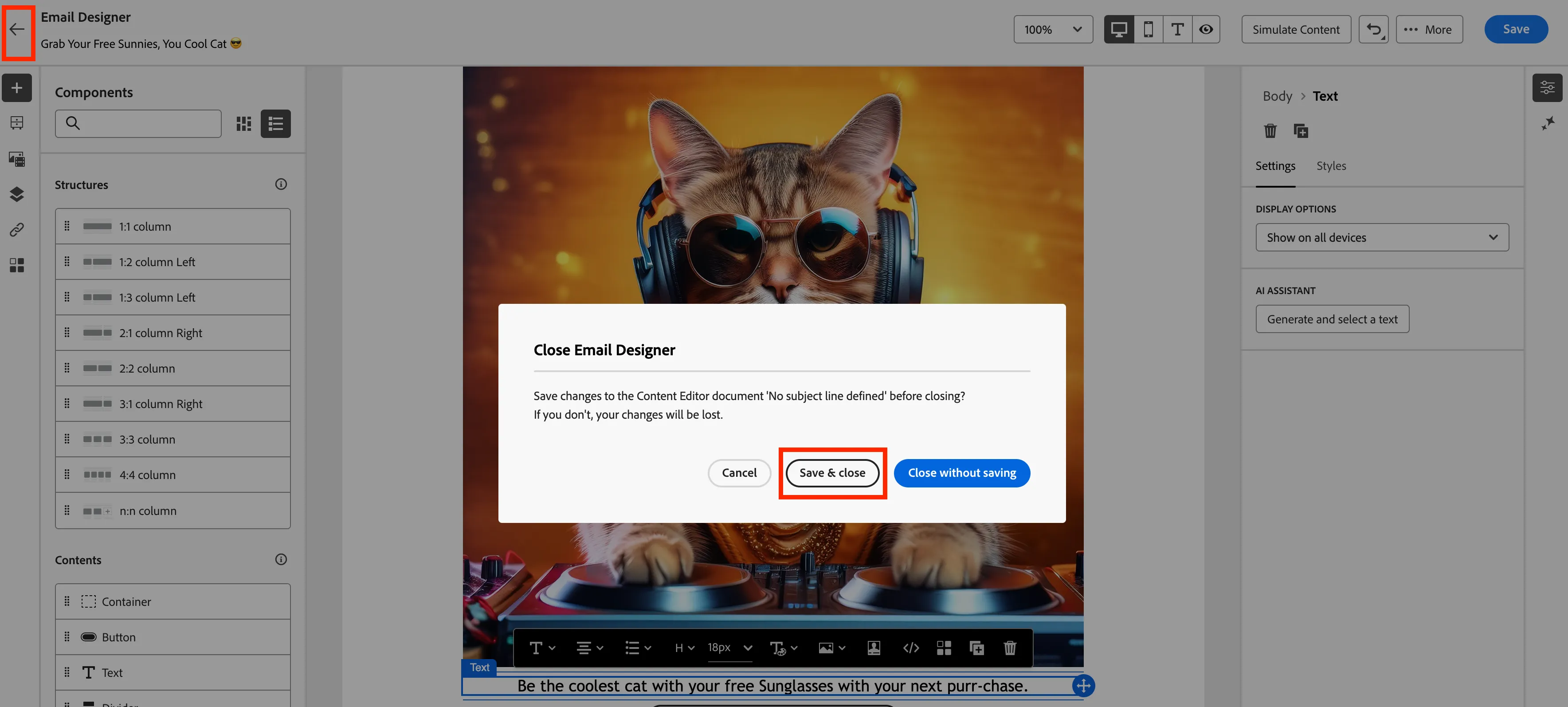Open the settings sliders panel icon
The height and width of the screenshot is (707, 1568).
1547,88
